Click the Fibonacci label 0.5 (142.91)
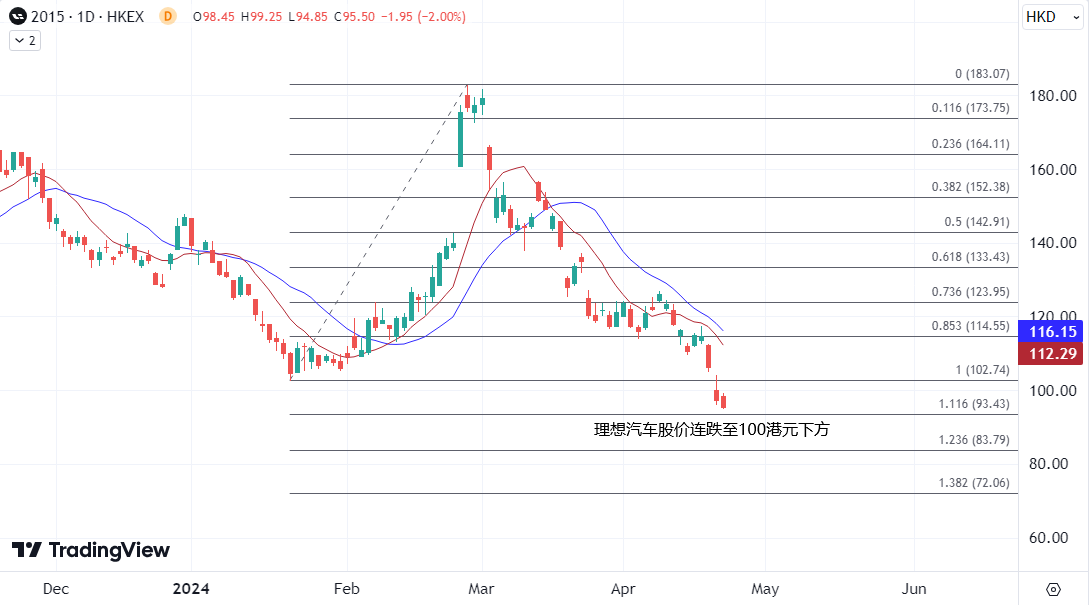 (x=976, y=222)
